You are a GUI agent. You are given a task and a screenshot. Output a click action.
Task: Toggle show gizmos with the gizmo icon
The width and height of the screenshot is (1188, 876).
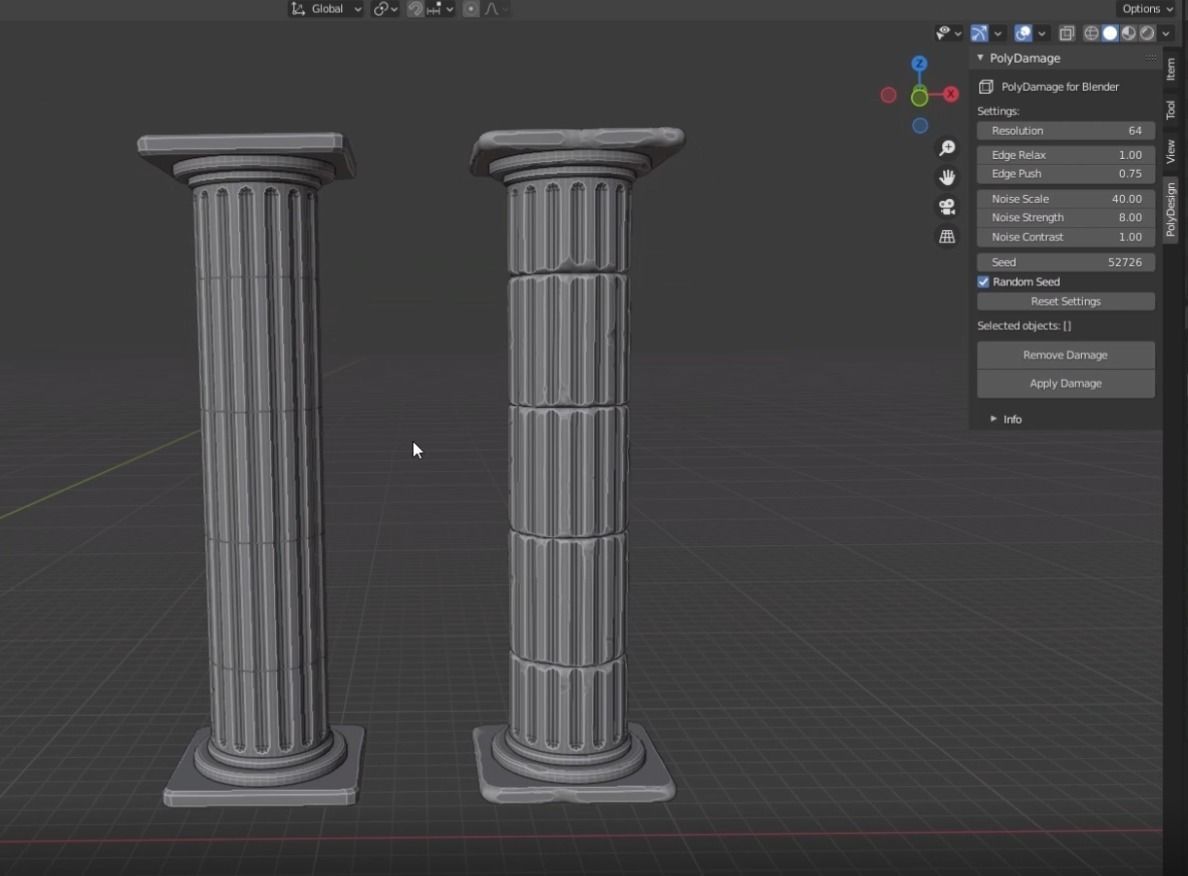(980, 33)
